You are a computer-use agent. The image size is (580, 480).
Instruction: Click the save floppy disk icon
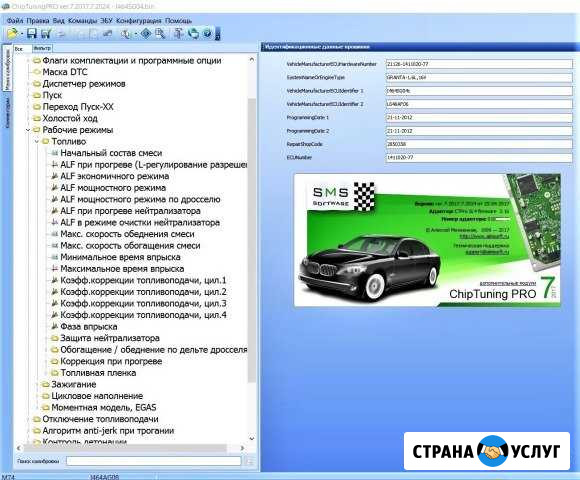pos(32,34)
